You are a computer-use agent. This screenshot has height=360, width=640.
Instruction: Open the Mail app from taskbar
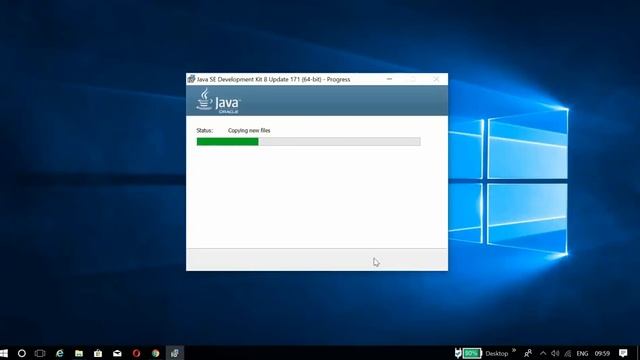tap(117, 353)
